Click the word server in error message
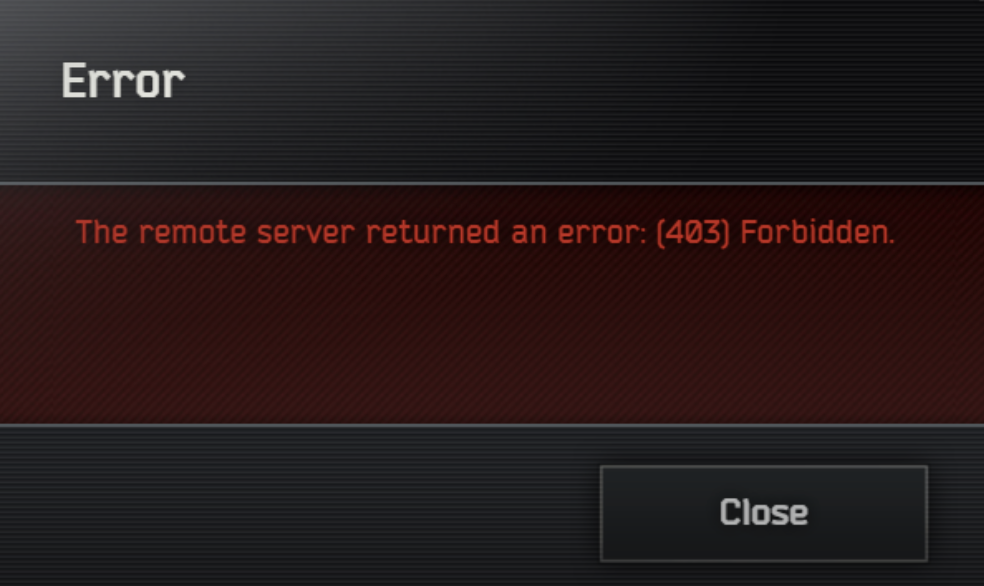The width and height of the screenshot is (984, 586). [306, 234]
